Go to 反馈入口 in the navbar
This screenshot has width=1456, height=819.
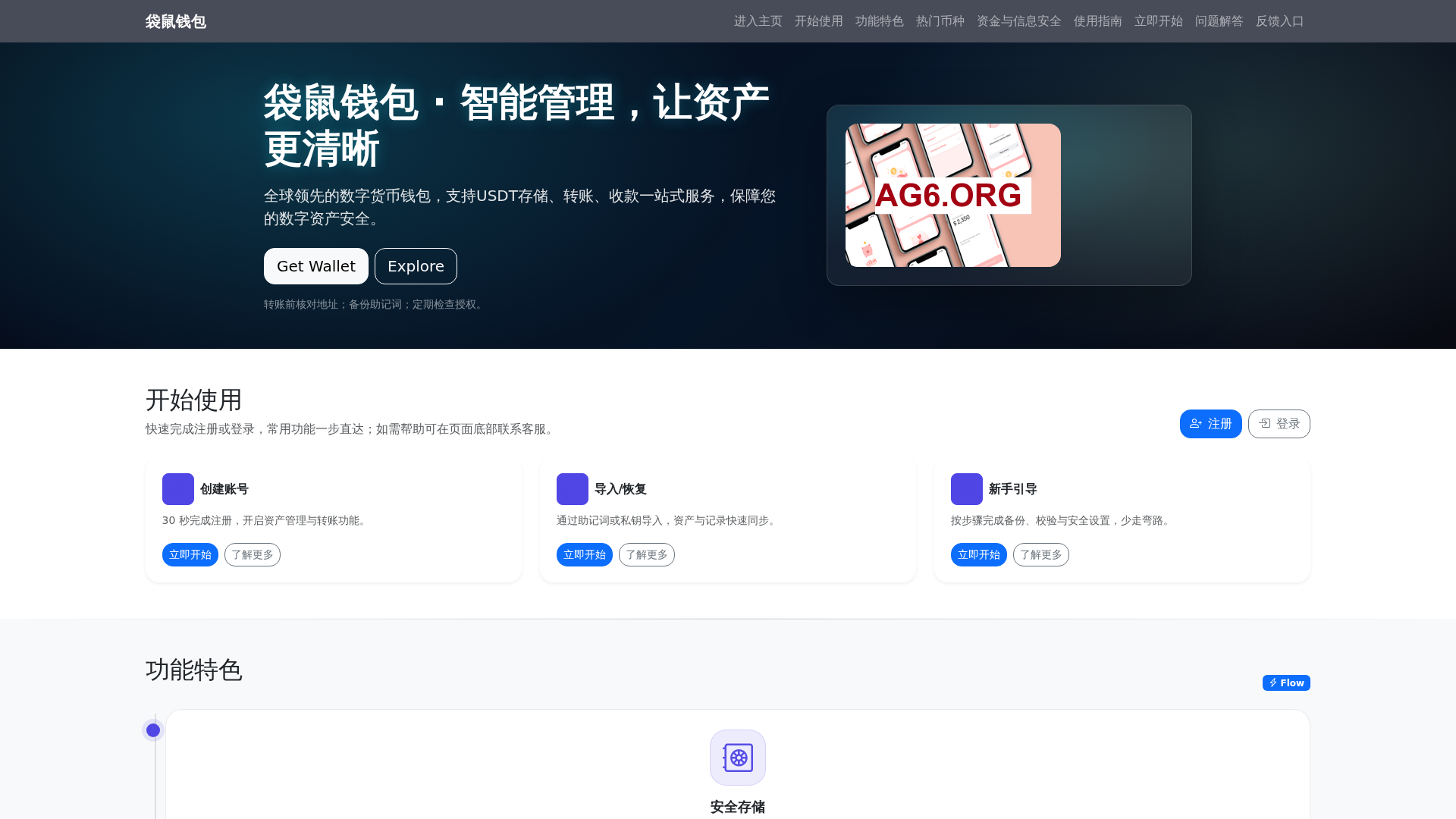1279,21
